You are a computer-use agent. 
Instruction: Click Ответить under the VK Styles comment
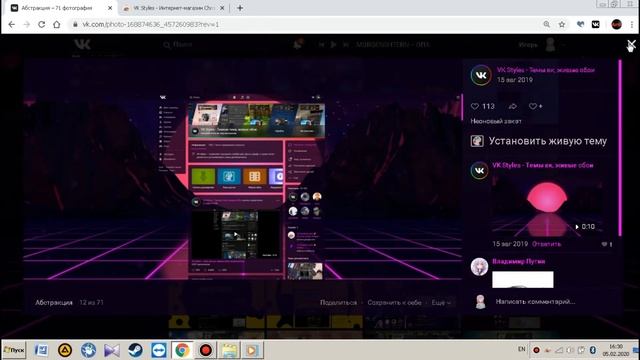pos(547,244)
